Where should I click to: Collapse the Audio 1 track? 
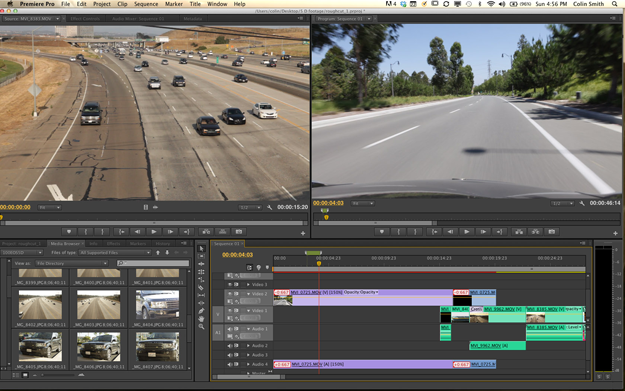[248, 329]
